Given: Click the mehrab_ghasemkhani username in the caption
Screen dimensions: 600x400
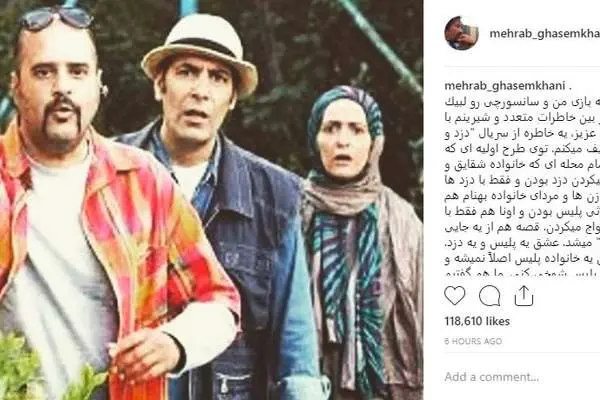Looking at the screenshot, I should tap(505, 86).
